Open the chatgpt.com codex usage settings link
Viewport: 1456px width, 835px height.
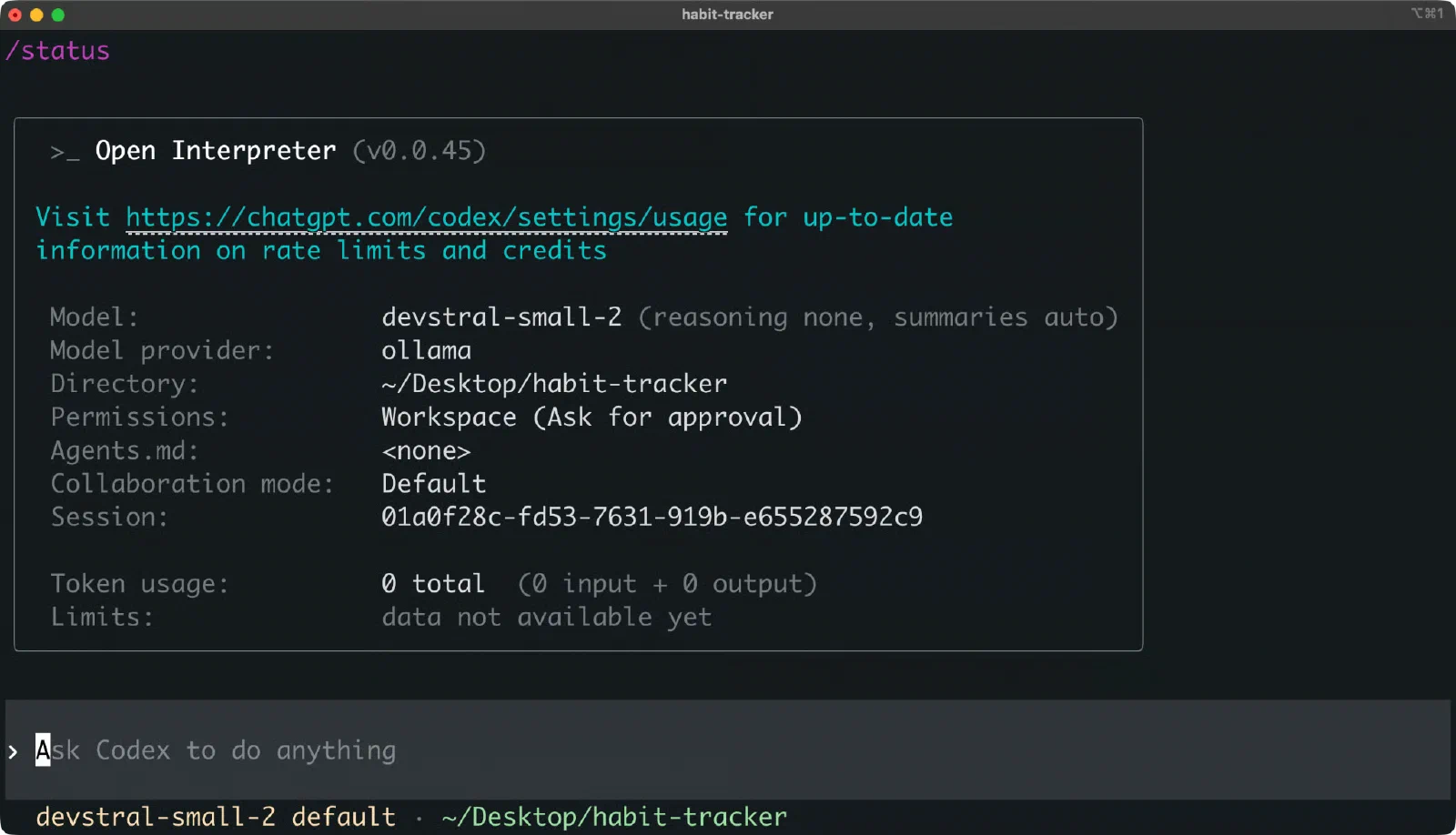426,217
